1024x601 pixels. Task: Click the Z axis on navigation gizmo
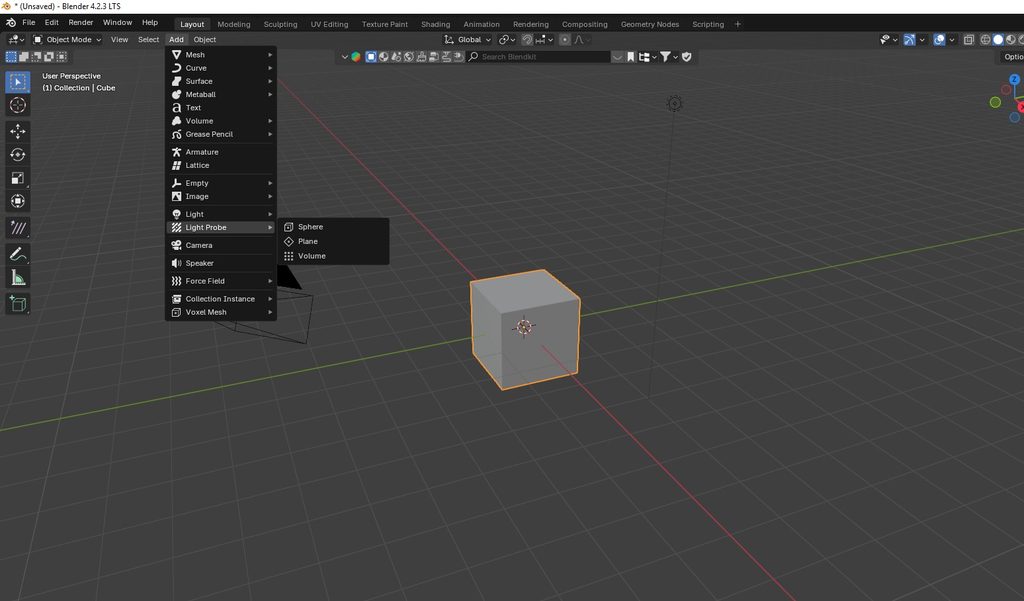[1014, 79]
